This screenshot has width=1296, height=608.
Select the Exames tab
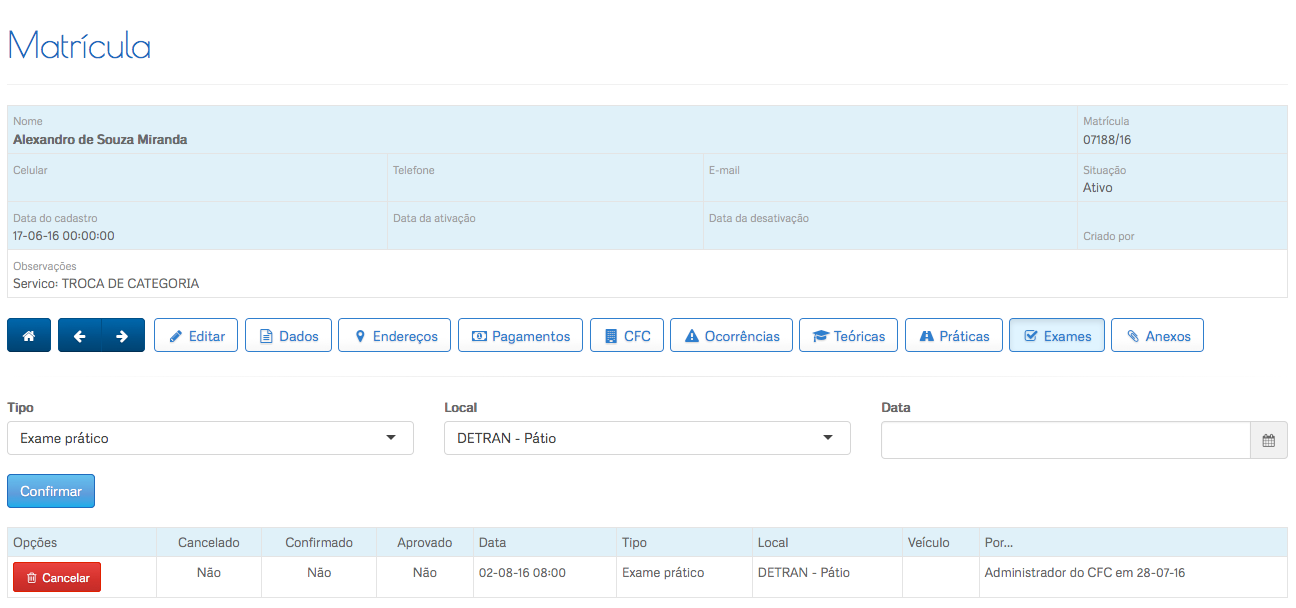pos(1056,336)
